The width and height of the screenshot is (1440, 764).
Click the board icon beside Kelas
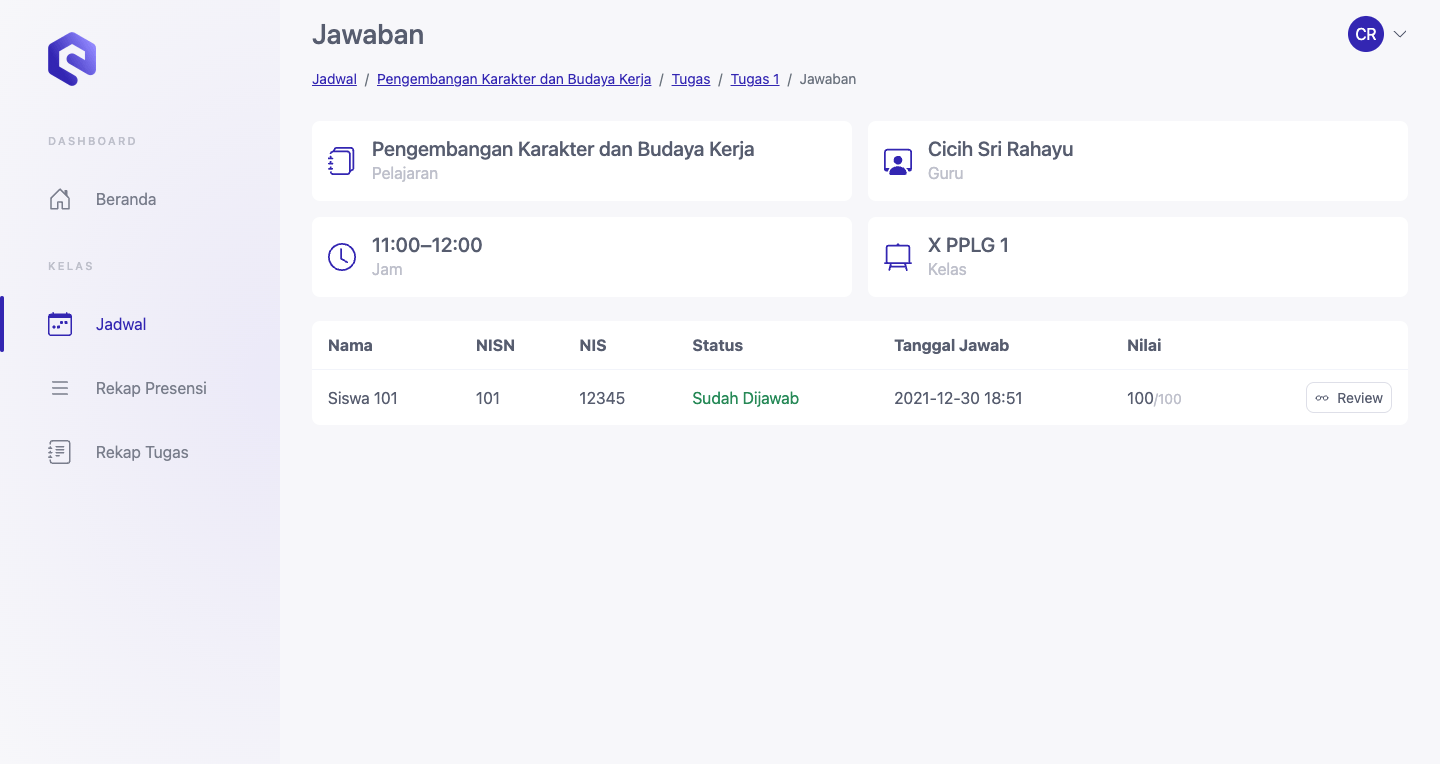tap(898, 257)
